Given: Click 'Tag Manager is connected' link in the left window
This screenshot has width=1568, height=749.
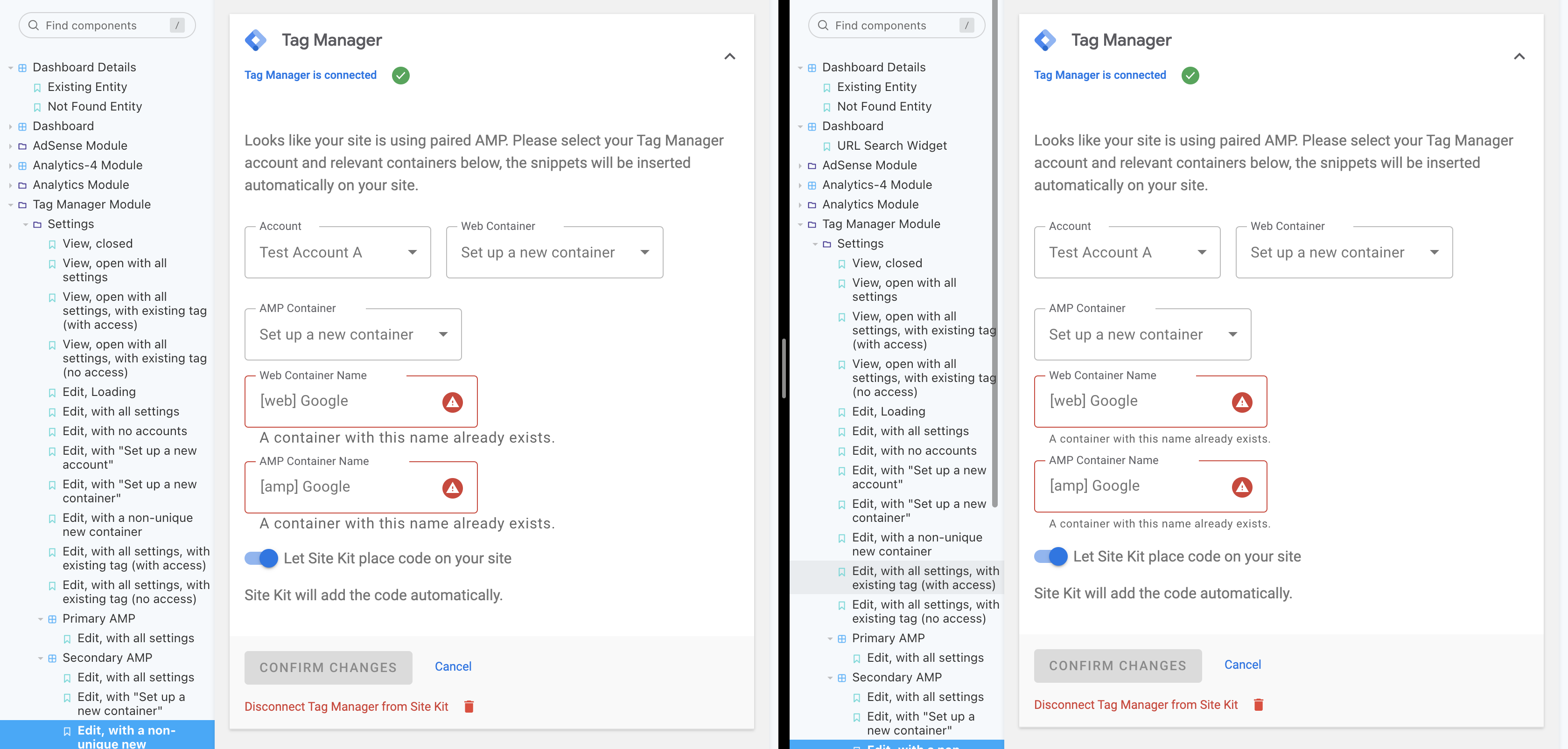Looking at the screenshot, I should point(310,75).
